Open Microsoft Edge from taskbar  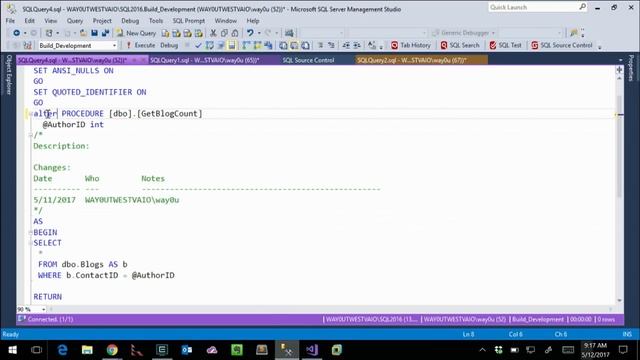62,350
